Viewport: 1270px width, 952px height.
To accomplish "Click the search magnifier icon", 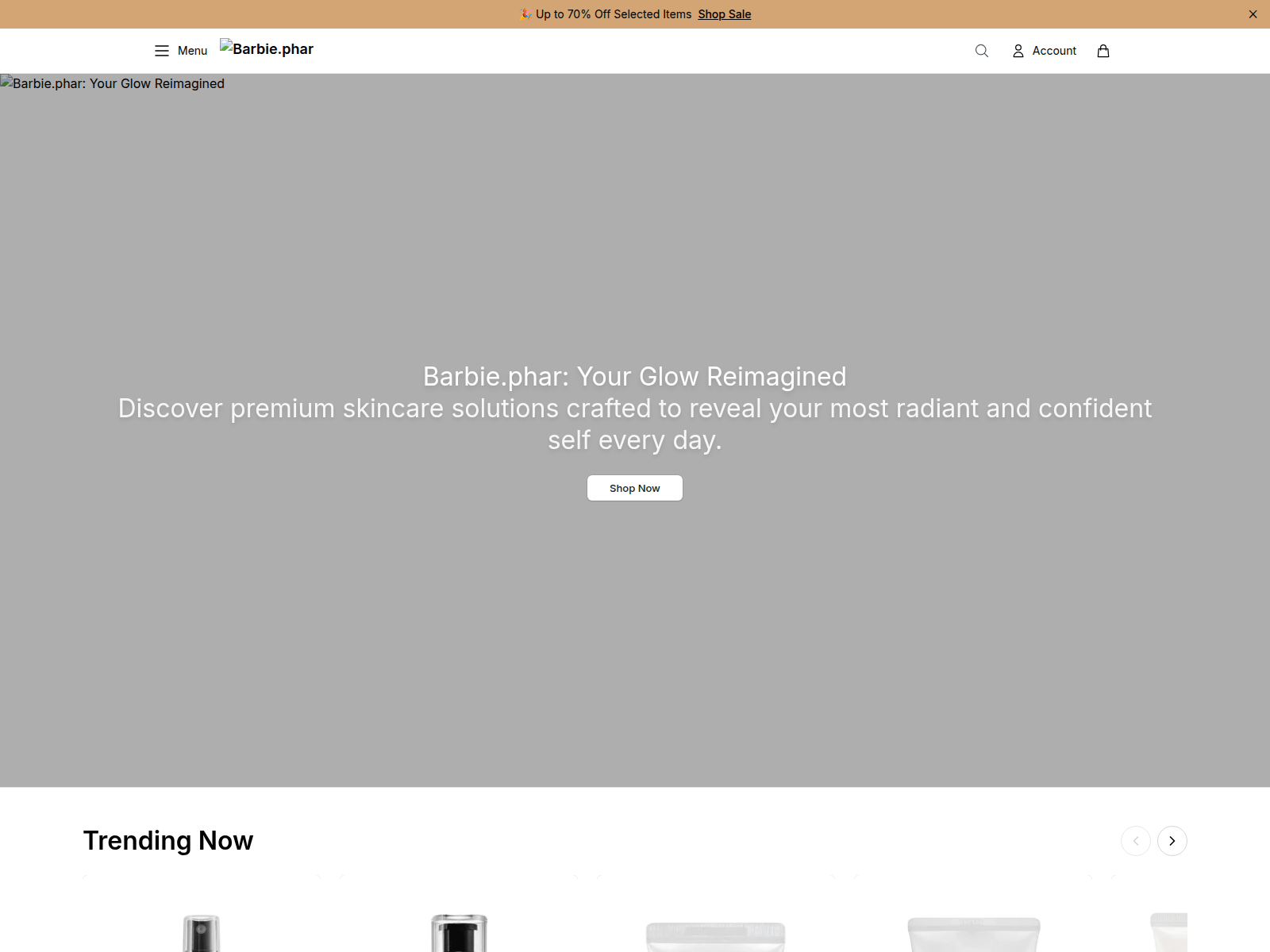I will pos(982,51).
